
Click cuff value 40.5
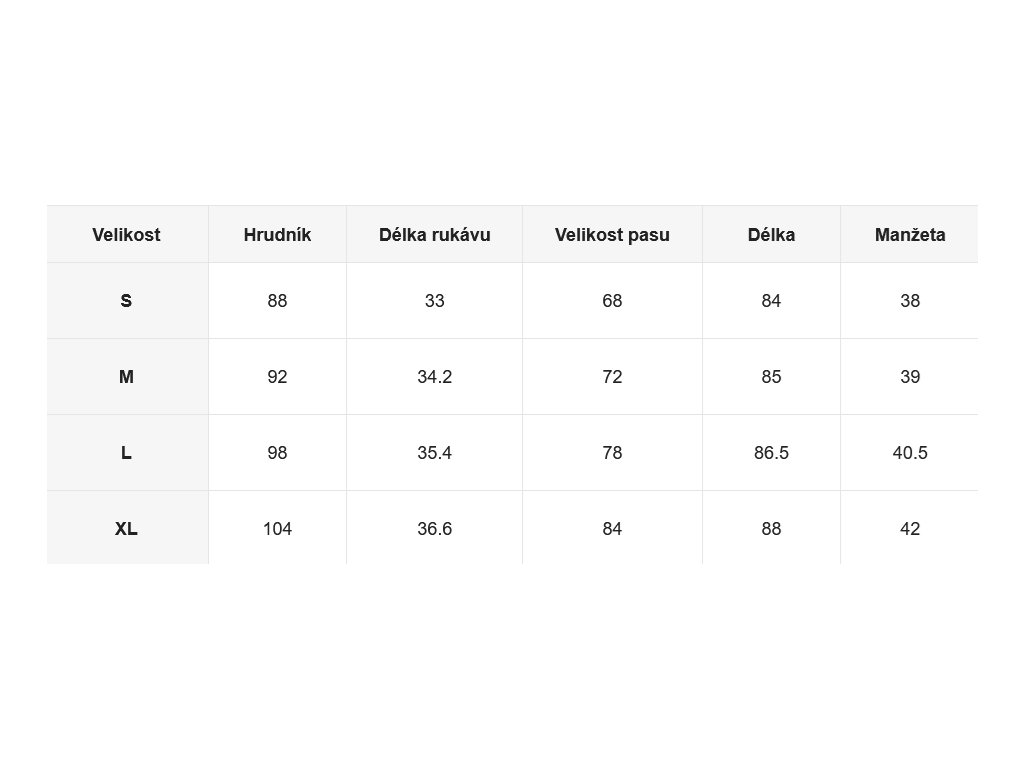pyautogui.click(x=910, y=453)
